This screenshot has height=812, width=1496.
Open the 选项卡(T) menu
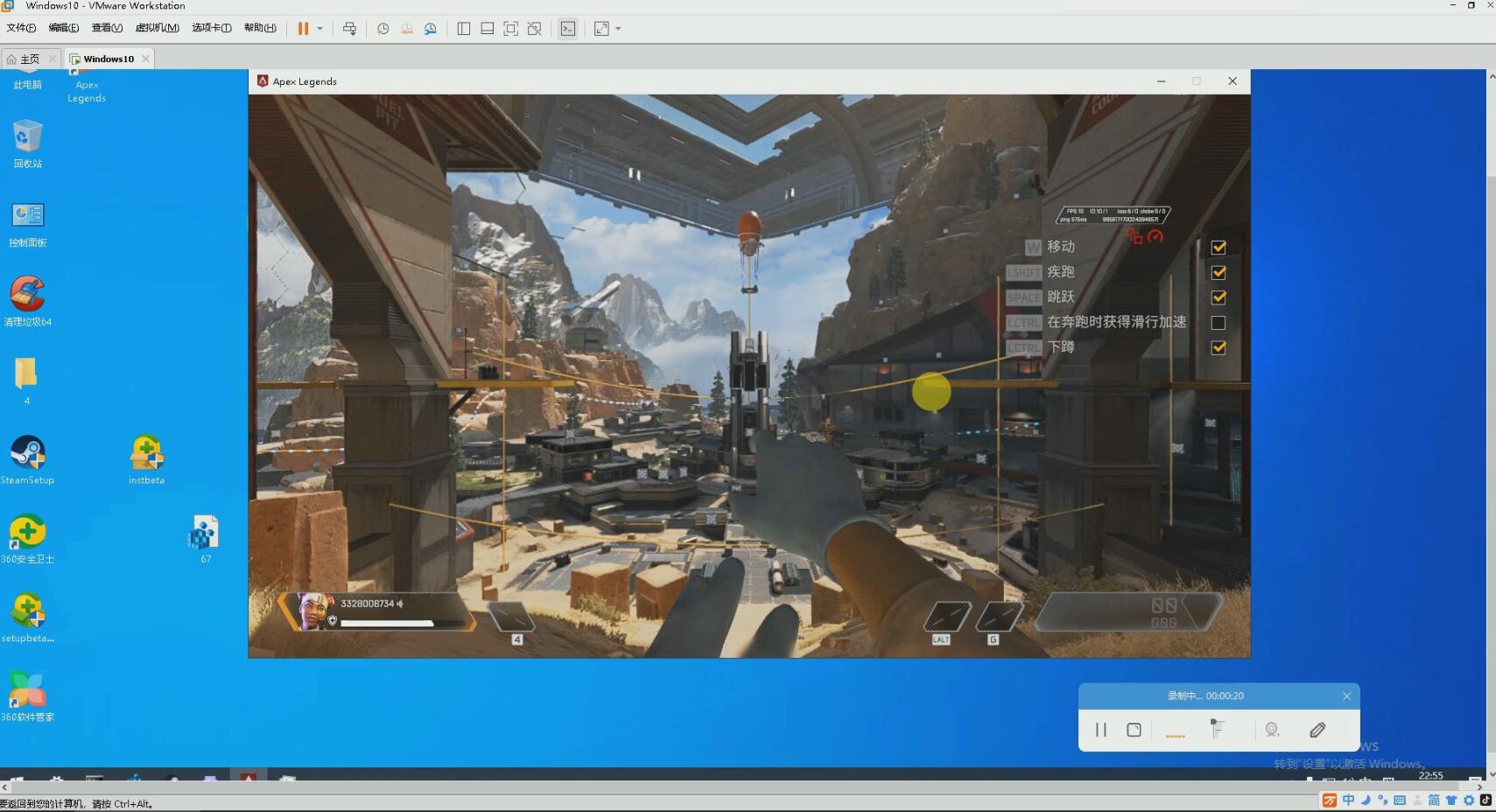click(212, 28)
